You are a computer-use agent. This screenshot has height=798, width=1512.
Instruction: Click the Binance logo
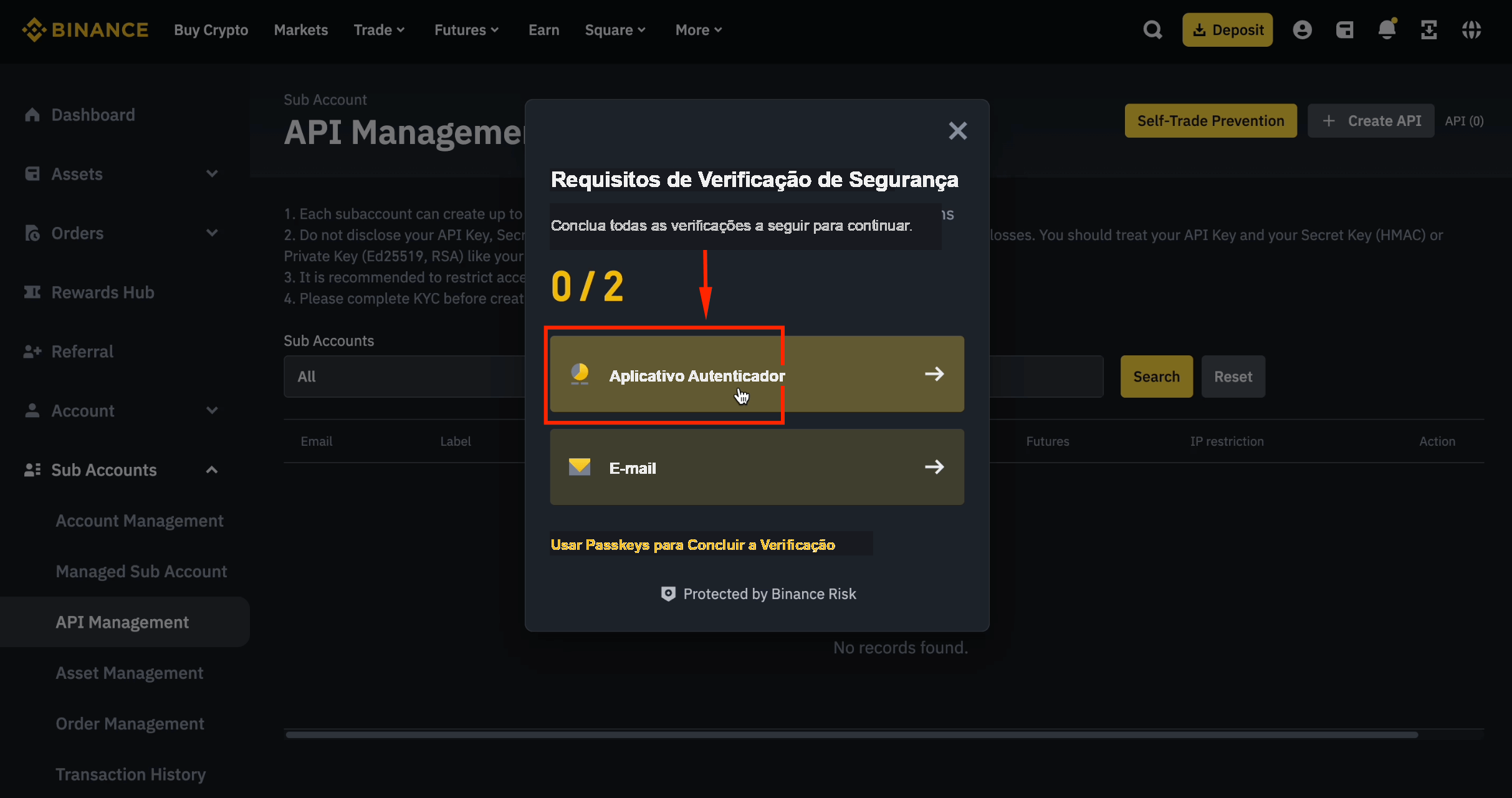click(x=85, y=30)
